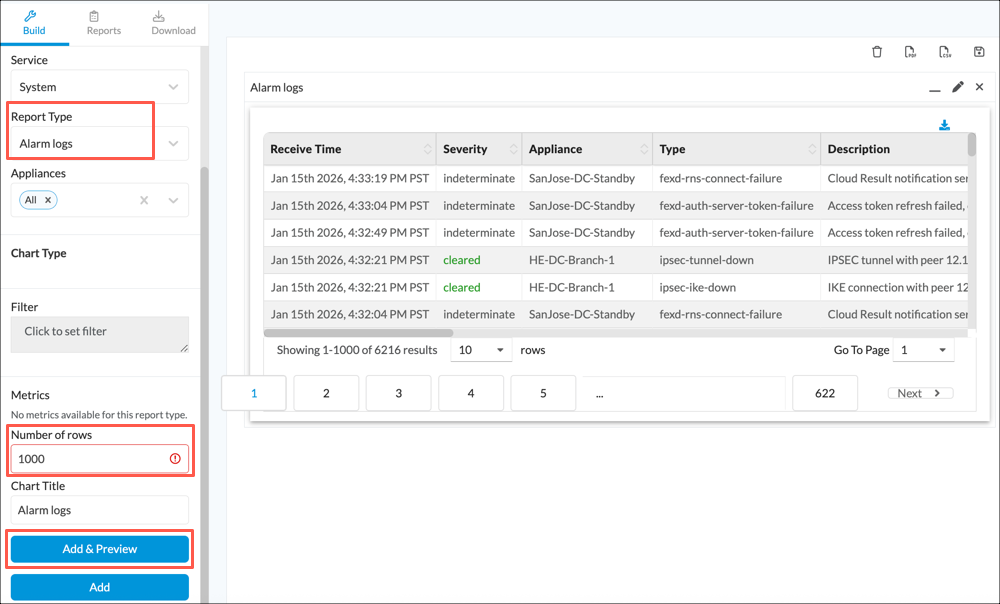Click the Add & Preview button
1000x604 pixels.
coord(99,549)
